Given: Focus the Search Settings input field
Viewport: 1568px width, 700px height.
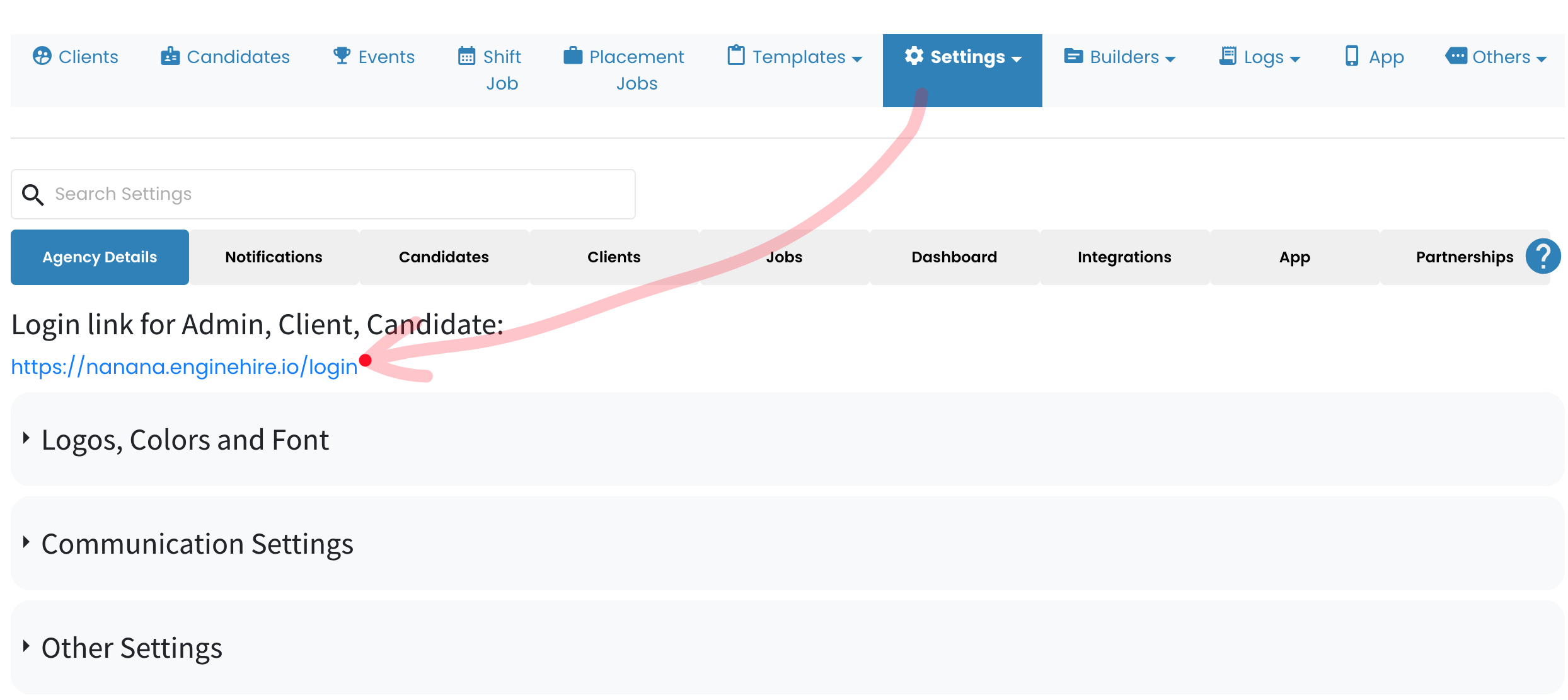Looking at the screenshot, I should coord(323,194).
